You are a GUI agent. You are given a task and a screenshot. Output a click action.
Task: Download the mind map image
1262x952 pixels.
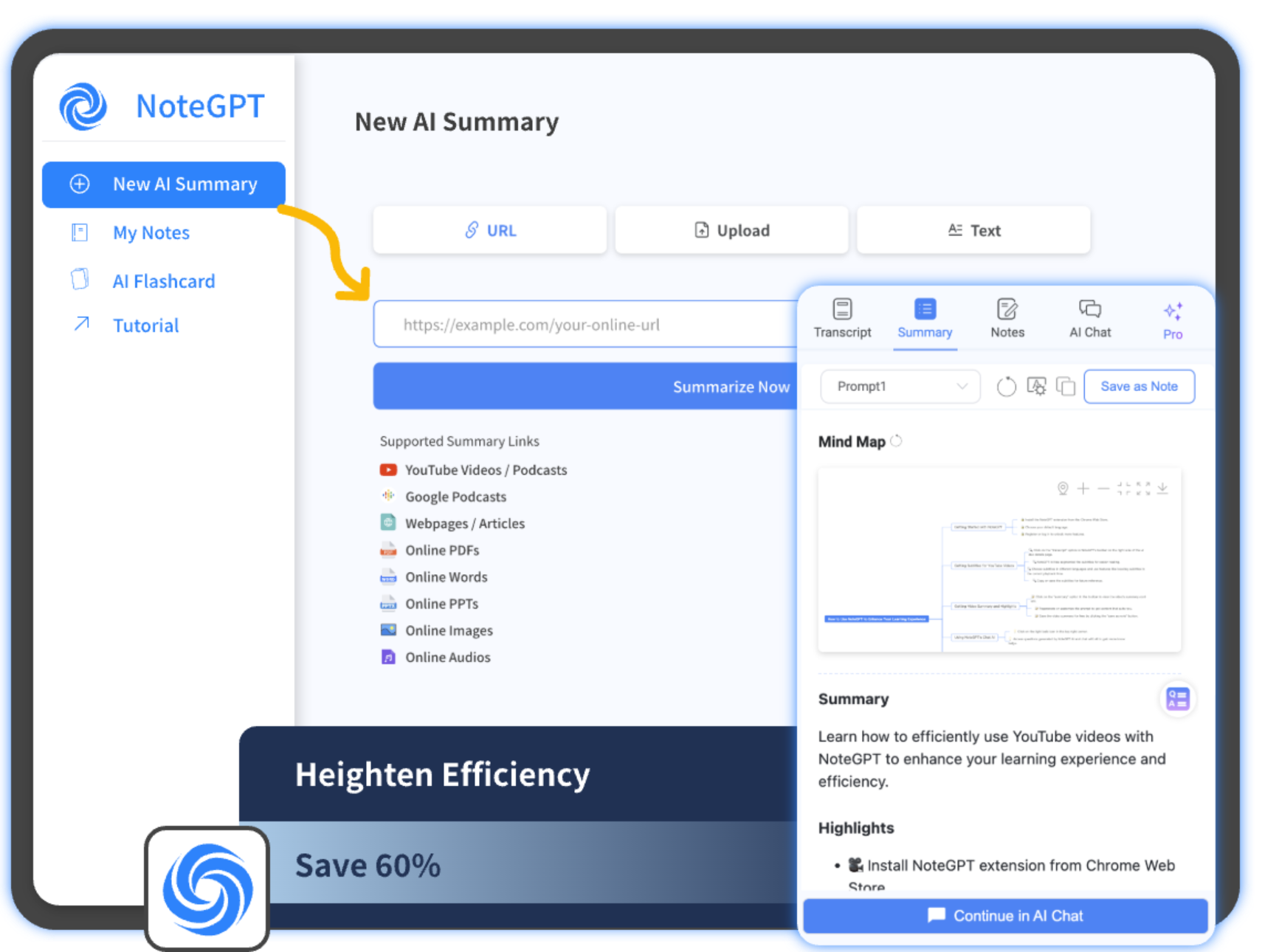(x=1162, y=489)
